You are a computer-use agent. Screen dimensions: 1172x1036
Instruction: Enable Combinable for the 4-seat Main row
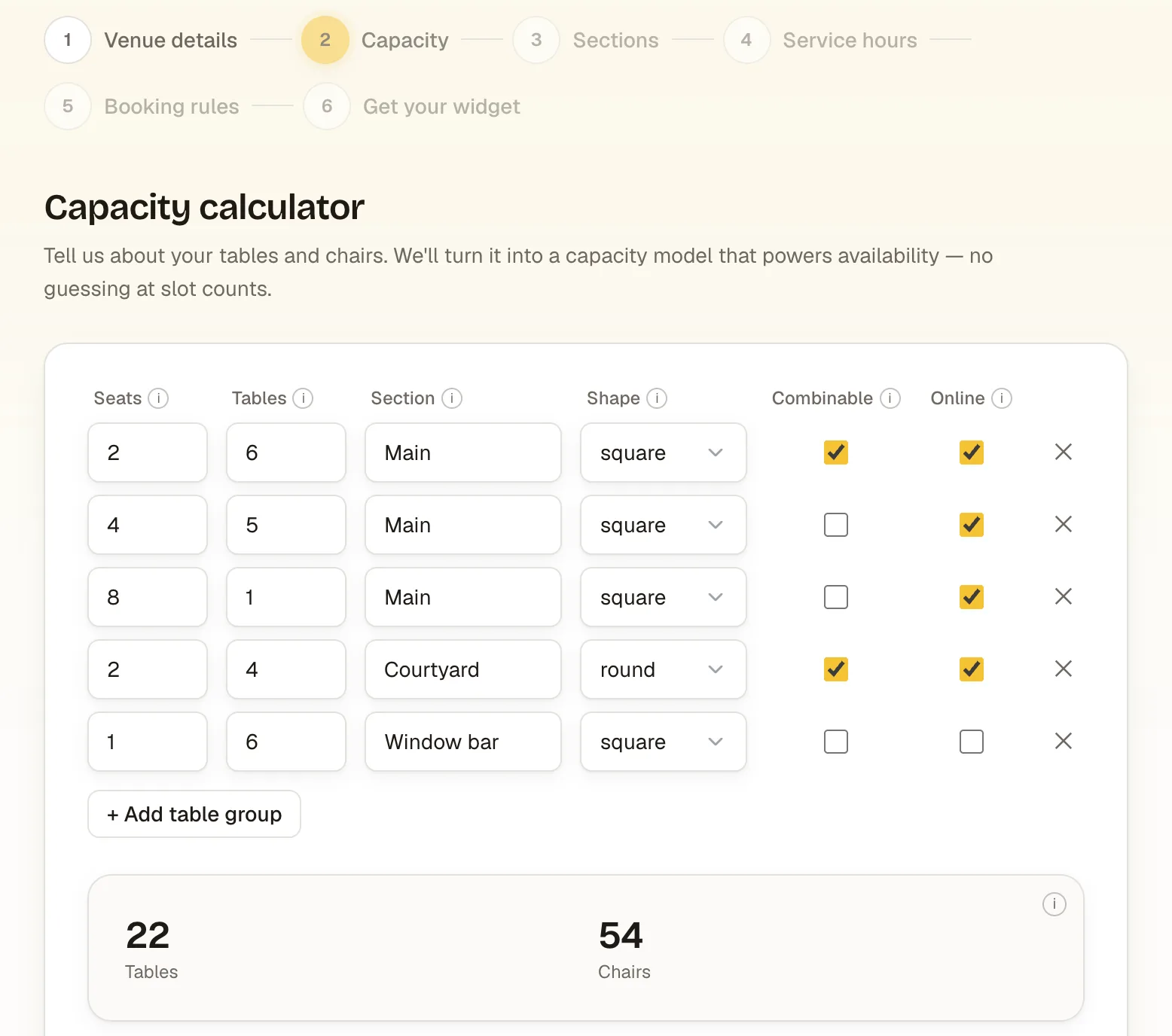836,525
